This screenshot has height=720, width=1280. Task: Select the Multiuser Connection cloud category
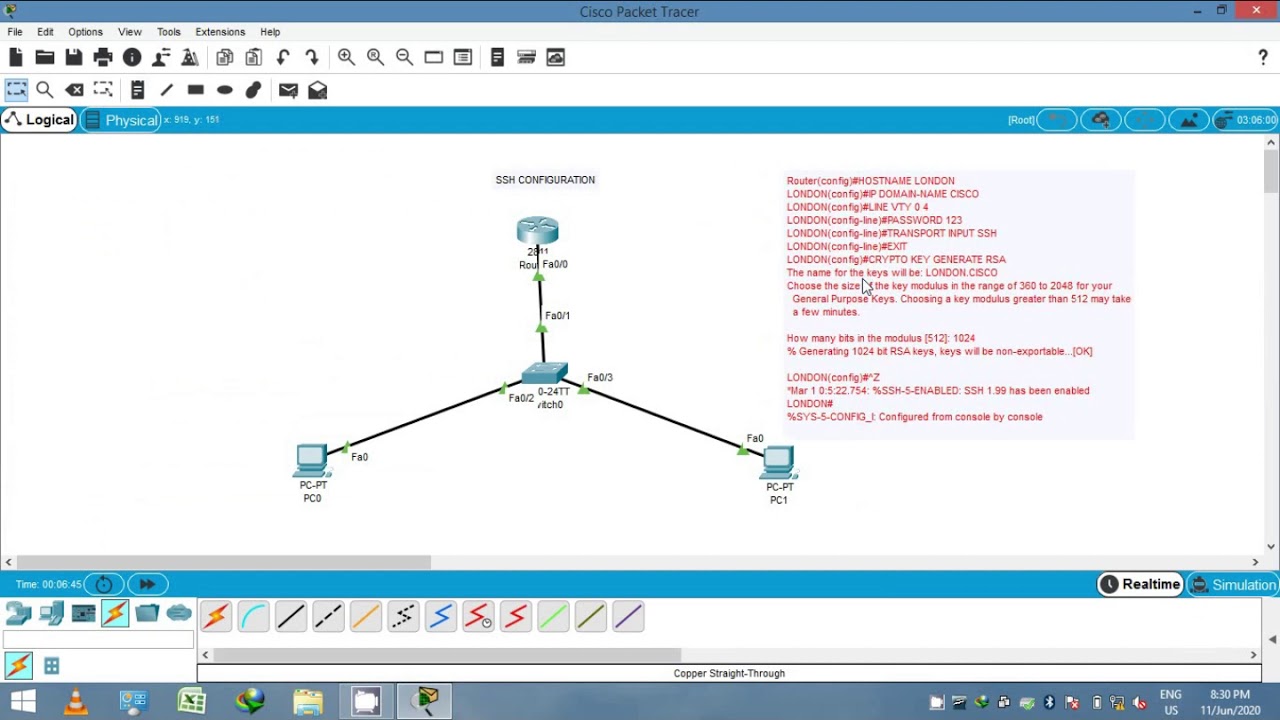(x=179, y=613)
